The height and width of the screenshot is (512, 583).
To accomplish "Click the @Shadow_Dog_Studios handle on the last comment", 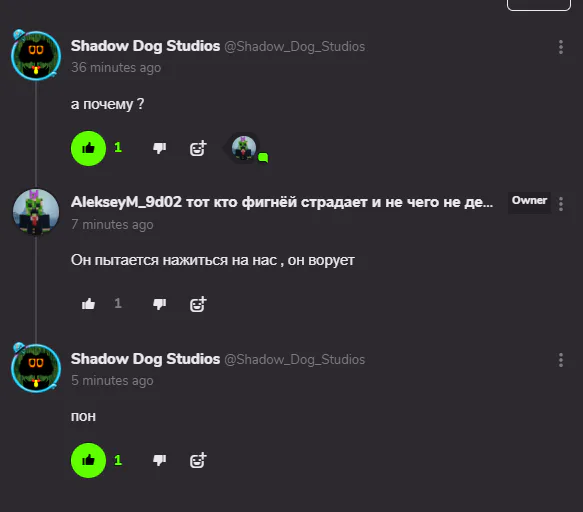I will click(x=294, y=360).
